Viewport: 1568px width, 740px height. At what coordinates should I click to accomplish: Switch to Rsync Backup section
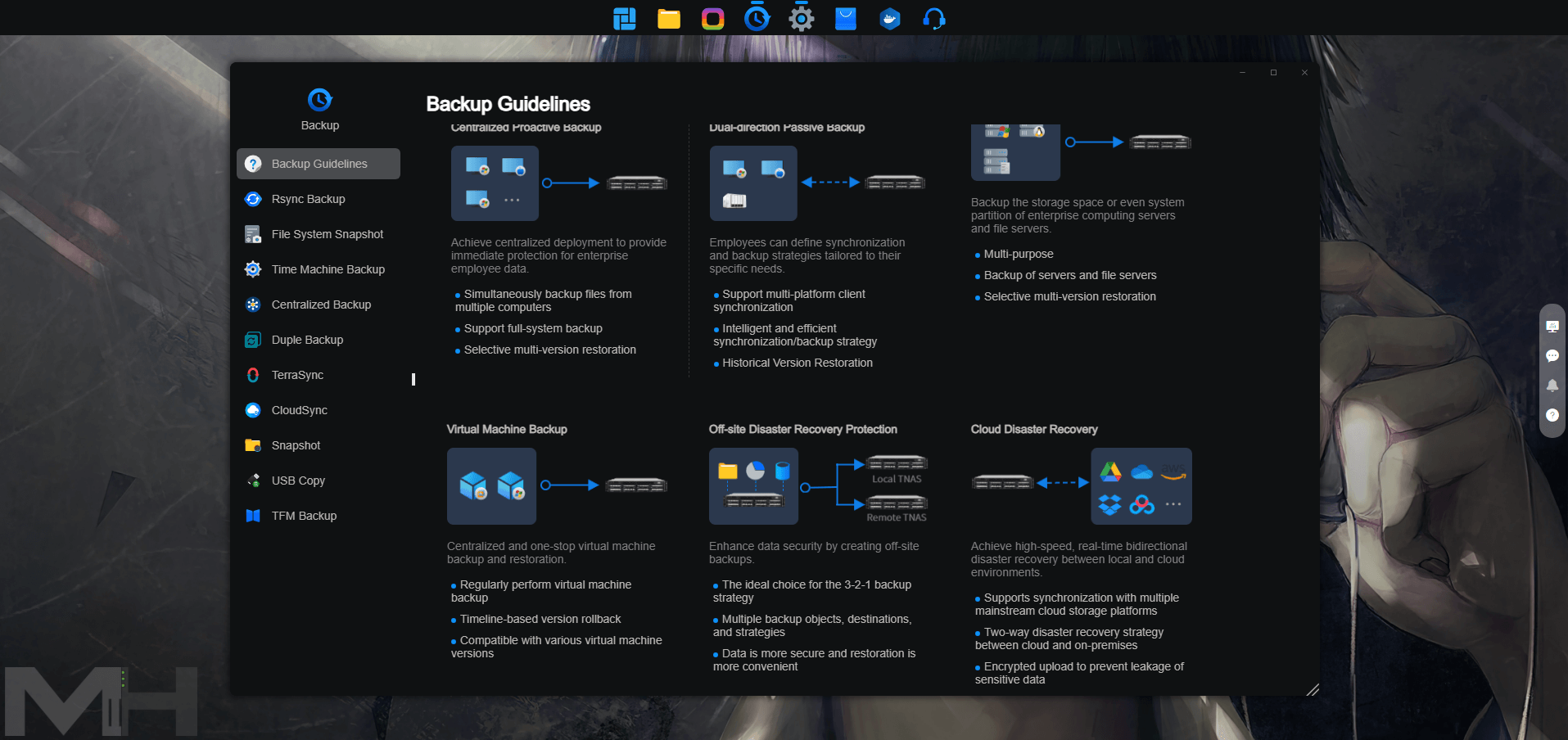point(319,199)
